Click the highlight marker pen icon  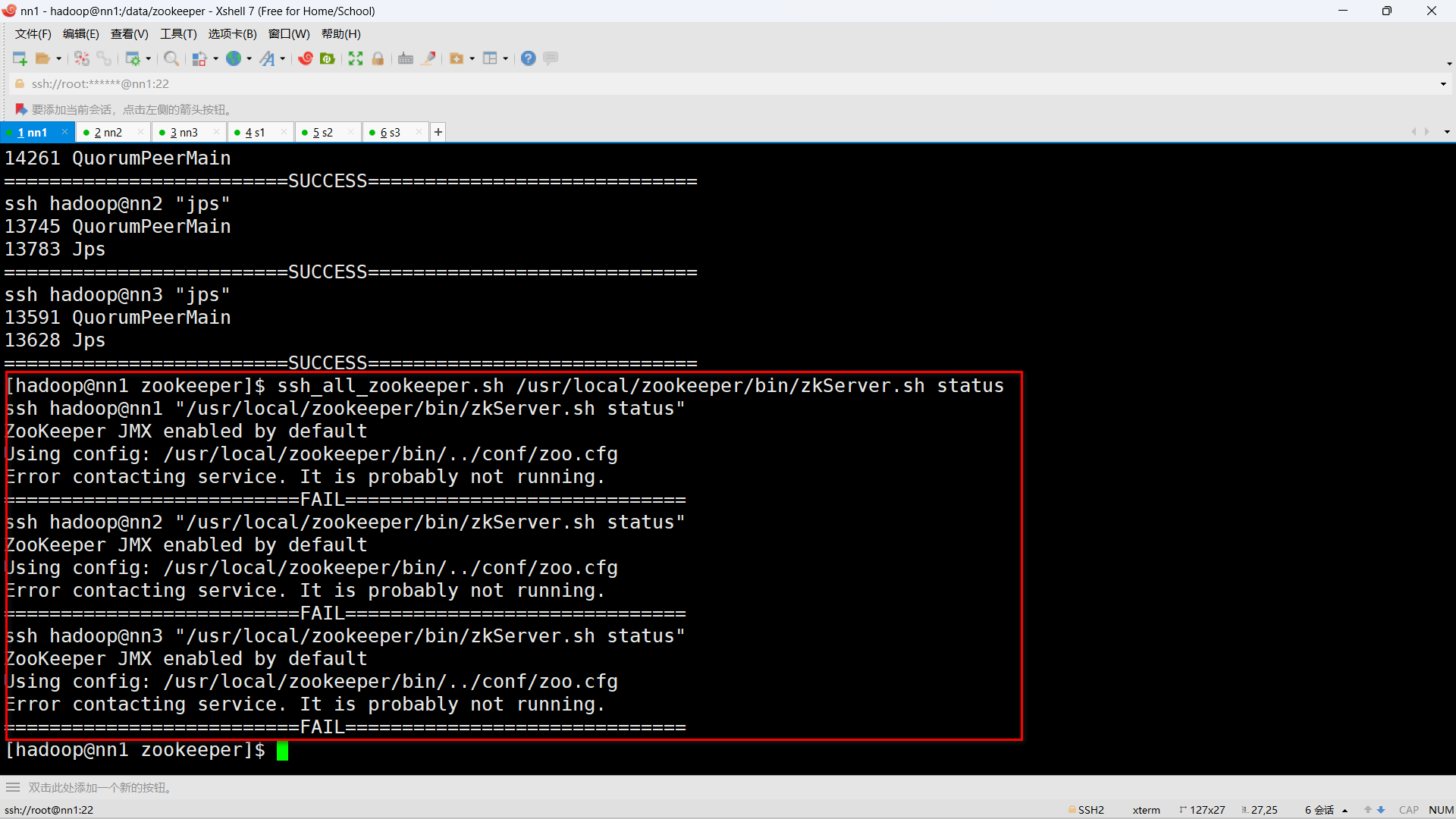[429, 58]
